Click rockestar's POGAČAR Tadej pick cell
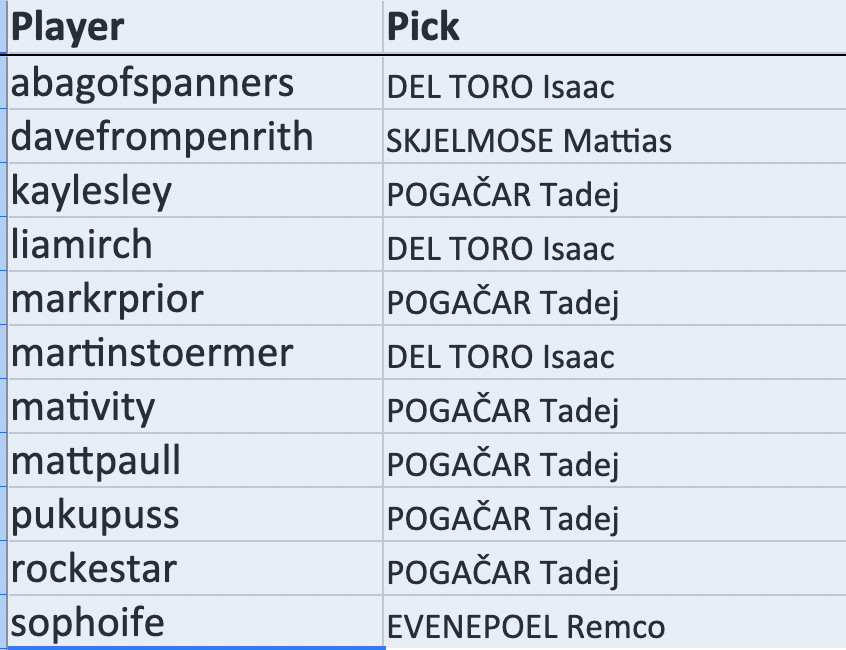Screen dimensions: 846x650 pos(614,572)
